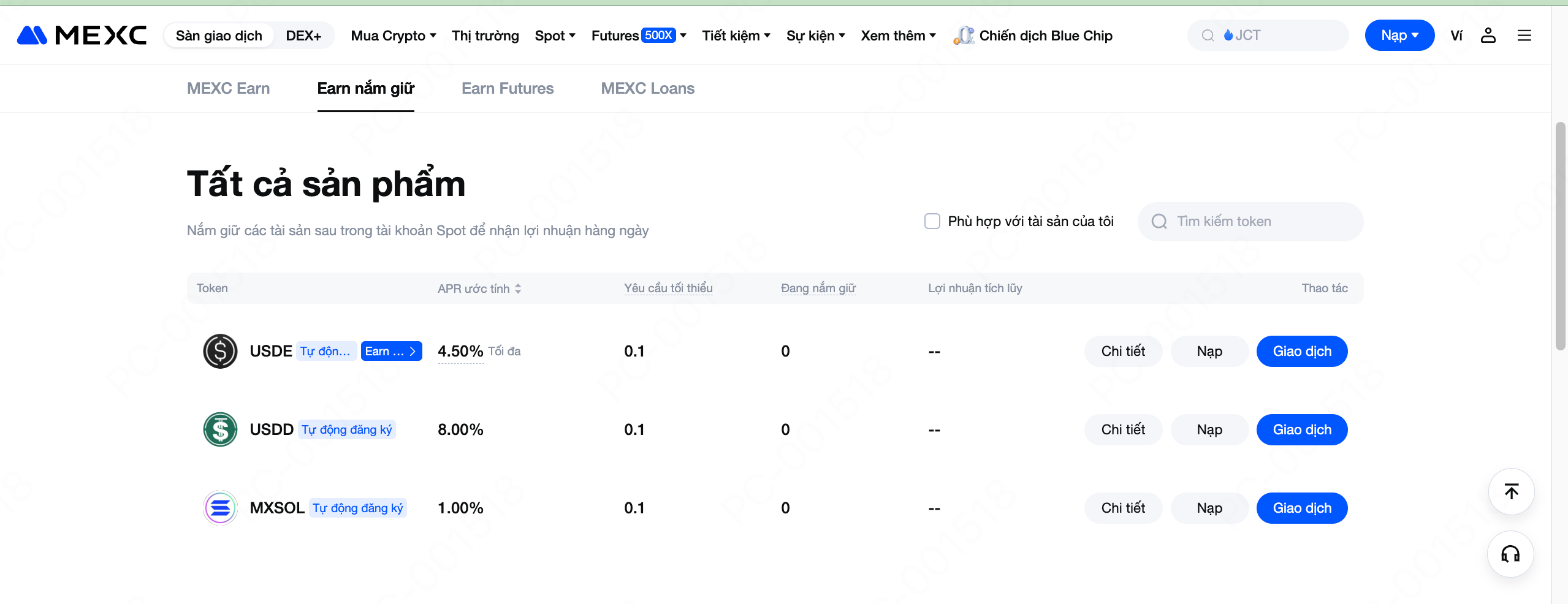The height and width of the screenshot is (604, 1568).
Task: Click the USDE token icon
Action: [x=220, y=351]
